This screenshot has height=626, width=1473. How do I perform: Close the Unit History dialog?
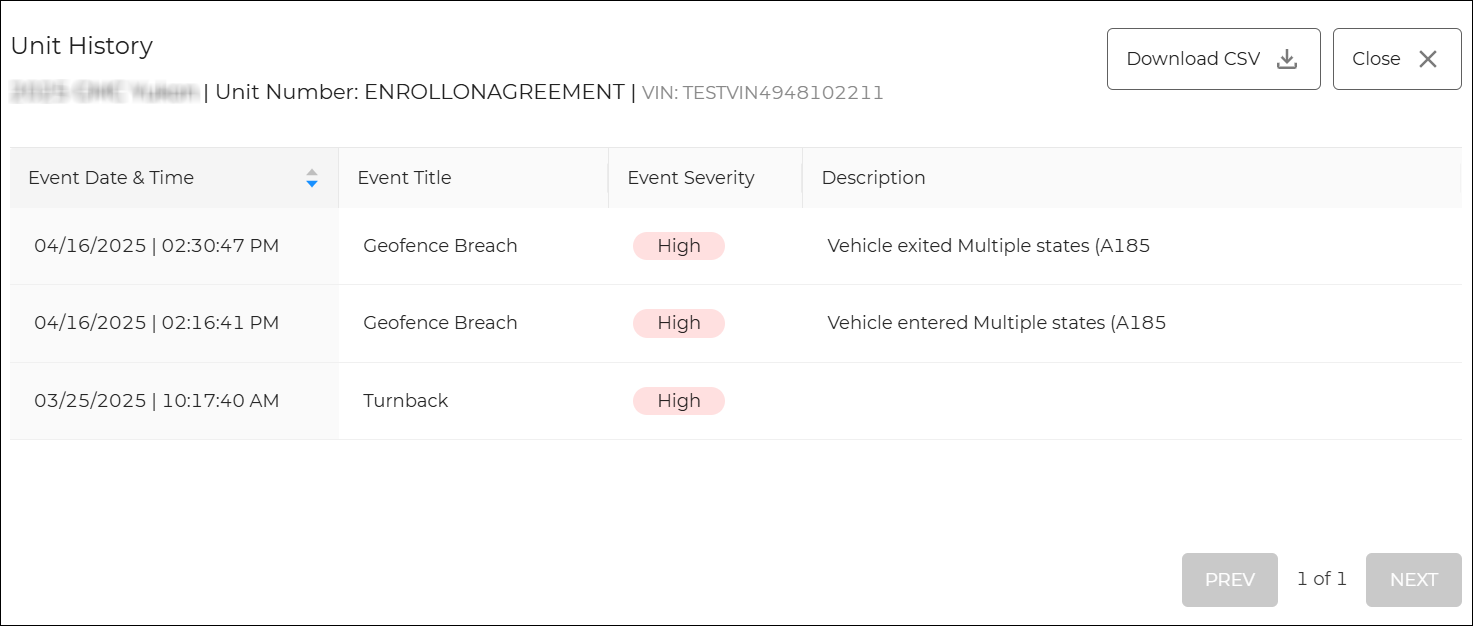[1396, 59]
